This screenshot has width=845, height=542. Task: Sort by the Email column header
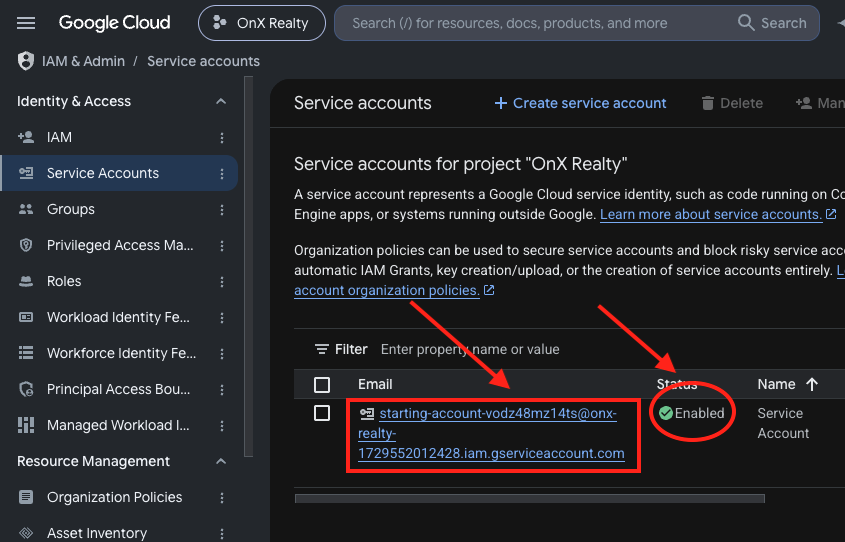tap(375, 384)
